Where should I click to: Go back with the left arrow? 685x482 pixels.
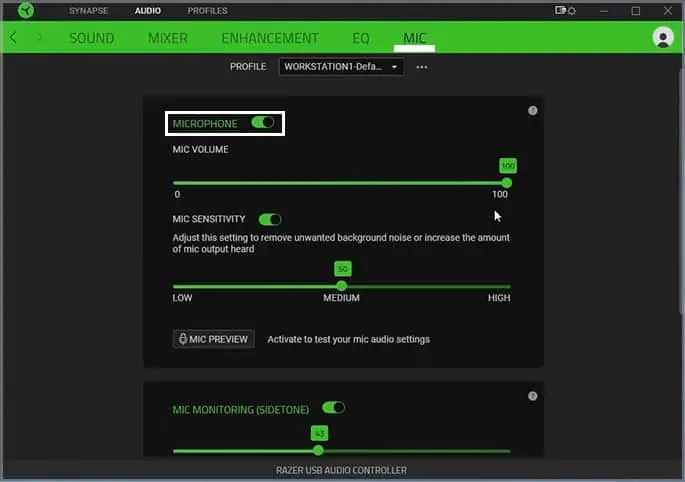click(13, 38)
